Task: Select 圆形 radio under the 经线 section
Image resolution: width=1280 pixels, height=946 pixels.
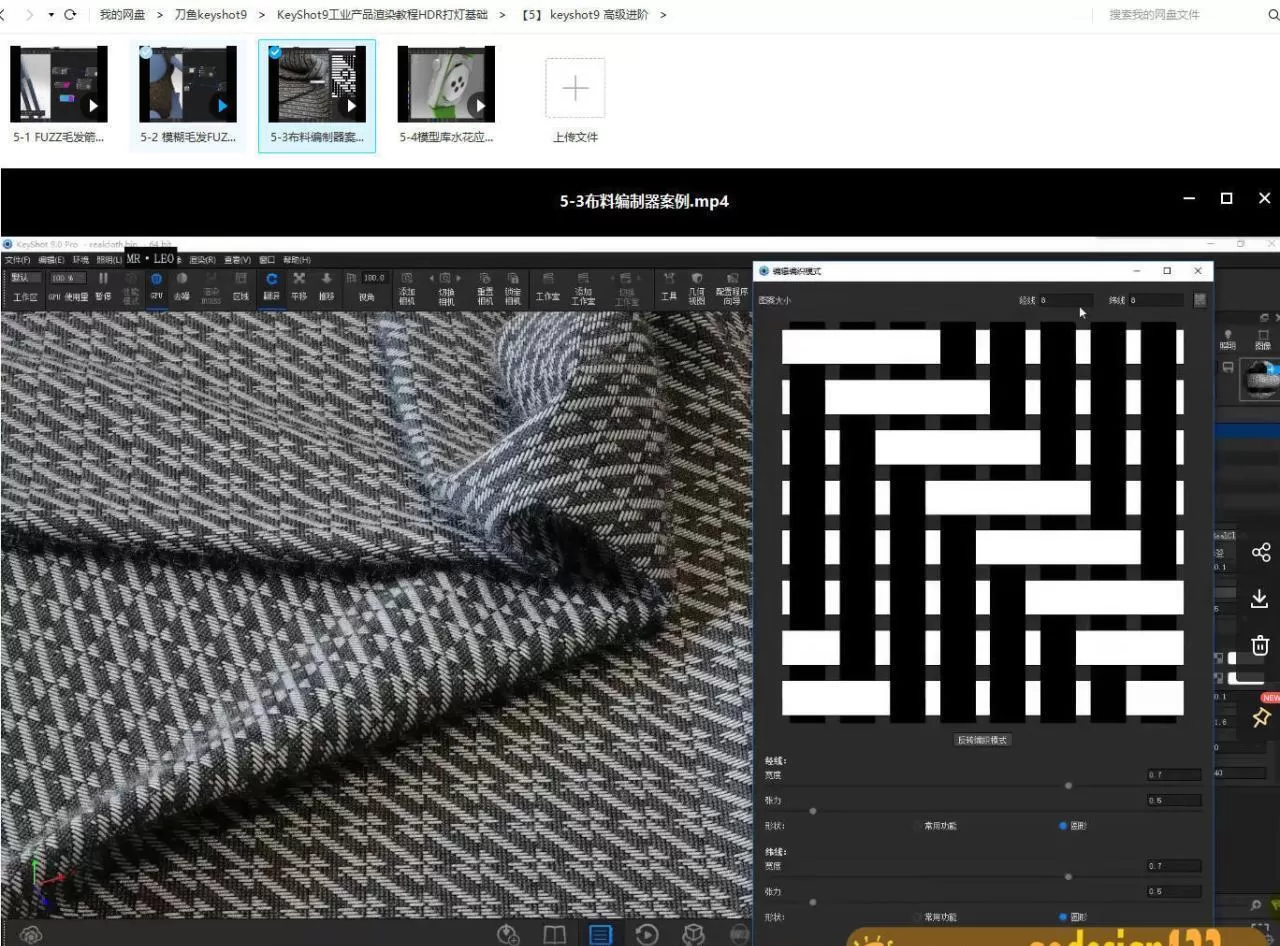Action: 1062,826
